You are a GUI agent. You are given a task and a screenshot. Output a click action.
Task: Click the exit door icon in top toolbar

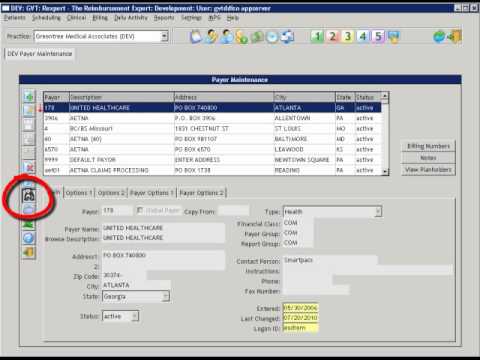tap(455, 36)
